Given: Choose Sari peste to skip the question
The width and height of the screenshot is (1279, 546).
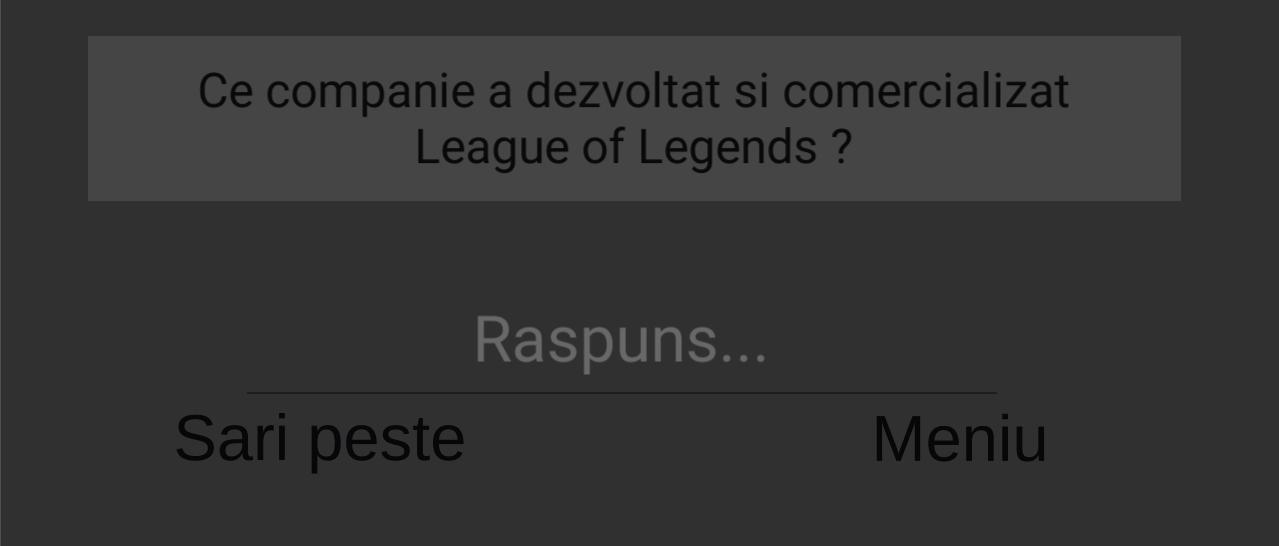Looking at the screenshot, I should [320, 438].
